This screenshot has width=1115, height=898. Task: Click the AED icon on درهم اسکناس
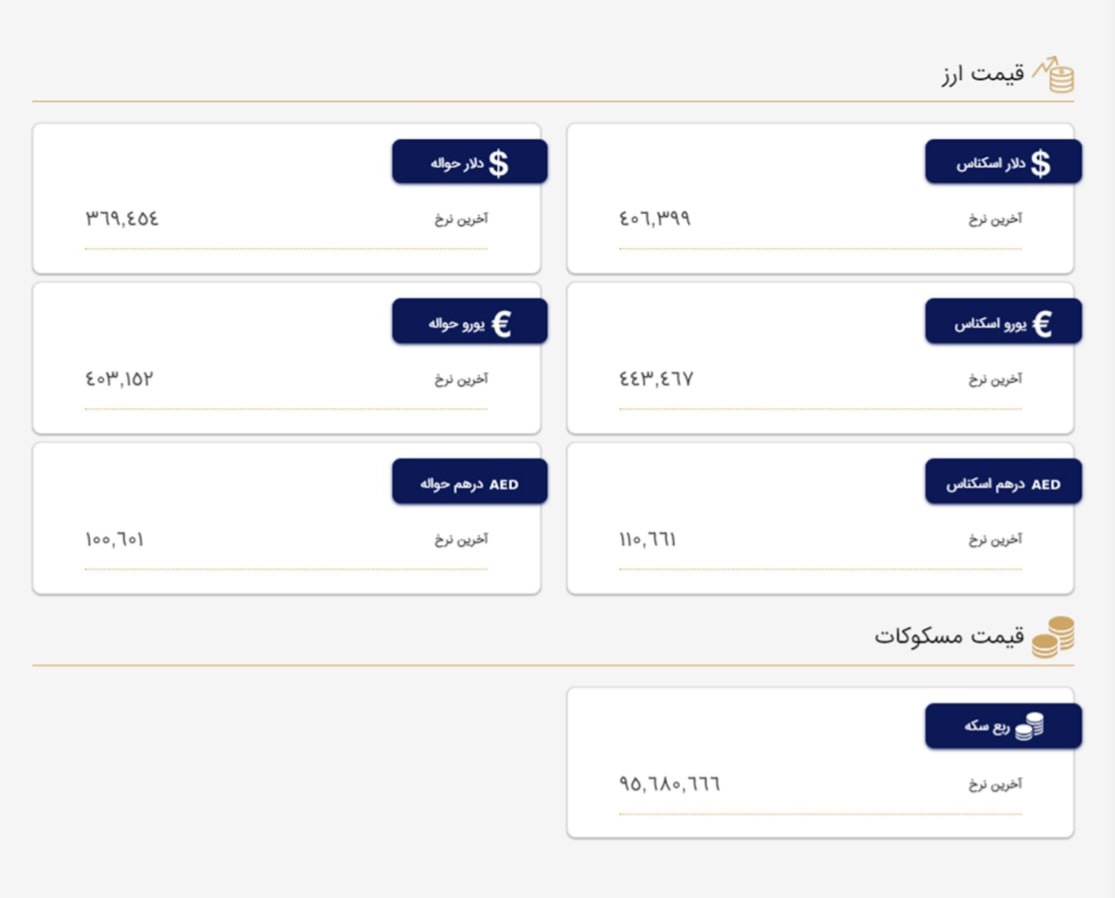coord(1045,484)
